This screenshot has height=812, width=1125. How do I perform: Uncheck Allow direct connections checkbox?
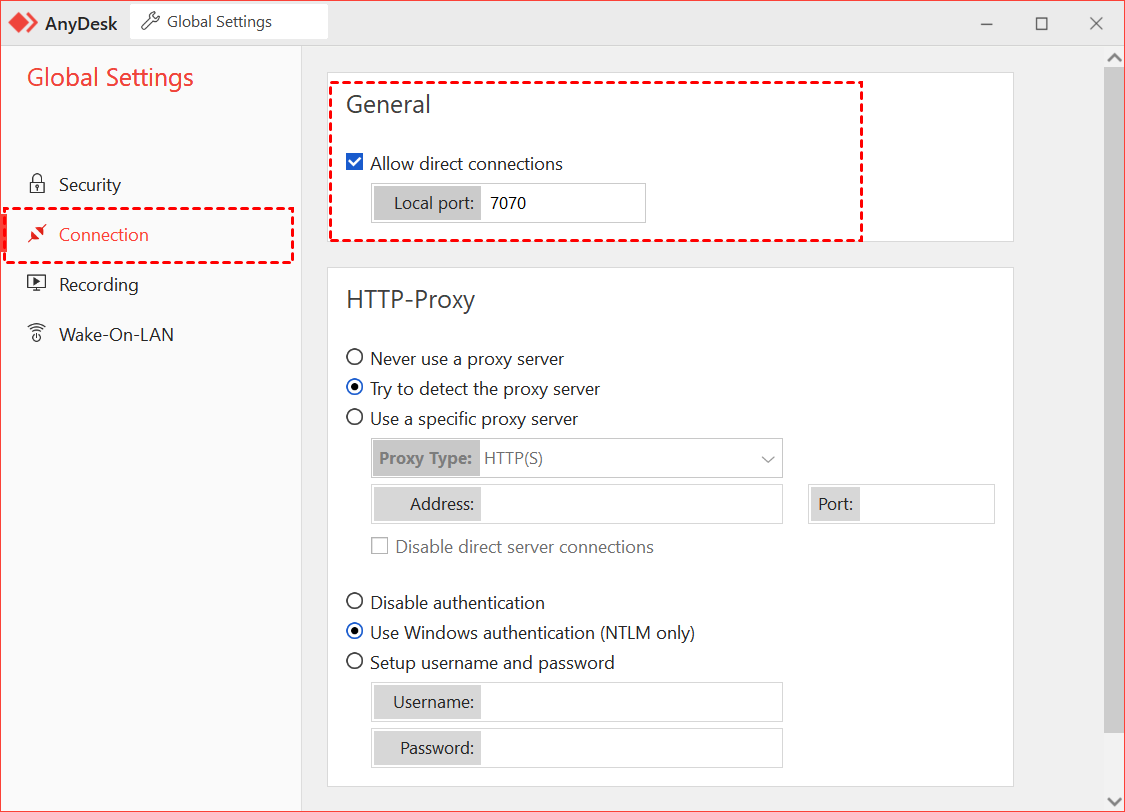[354, 163]
